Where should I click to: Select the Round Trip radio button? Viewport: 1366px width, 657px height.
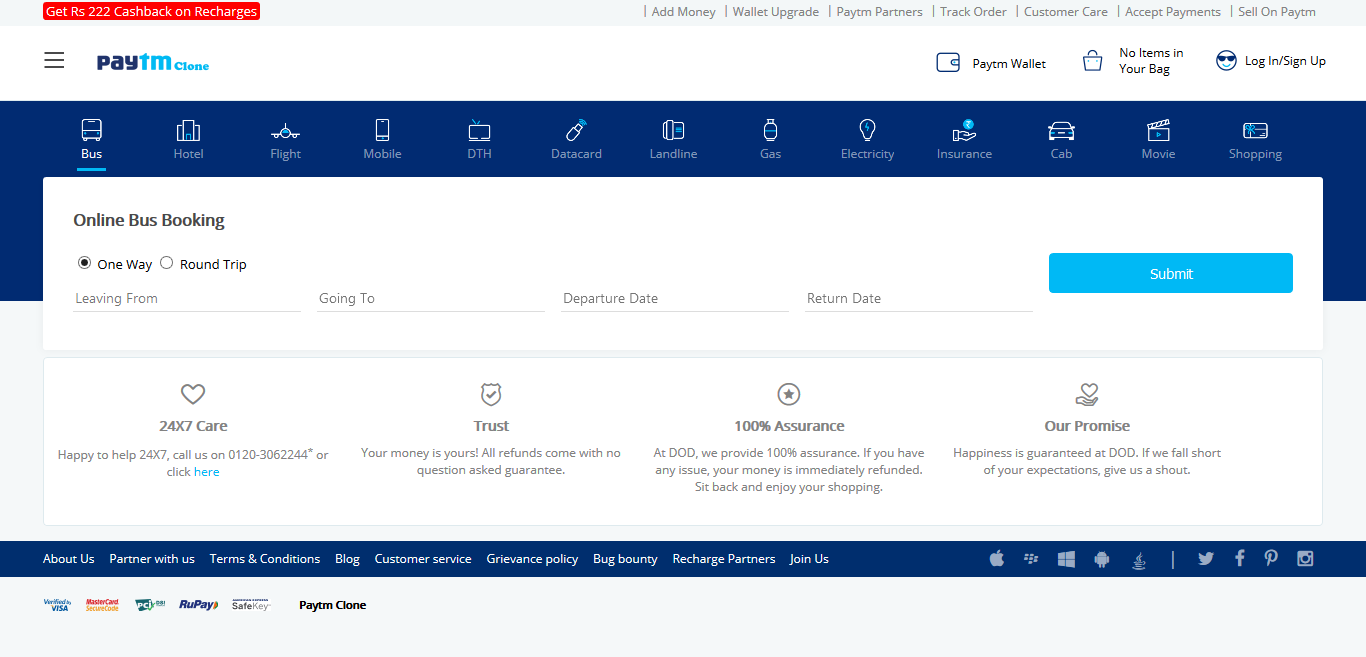point(167,263)
